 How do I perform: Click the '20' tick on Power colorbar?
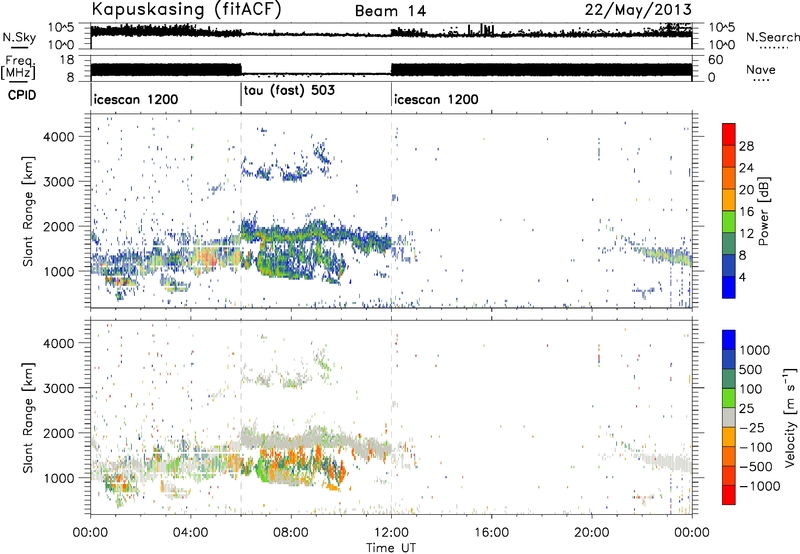(x=746, y=190)
